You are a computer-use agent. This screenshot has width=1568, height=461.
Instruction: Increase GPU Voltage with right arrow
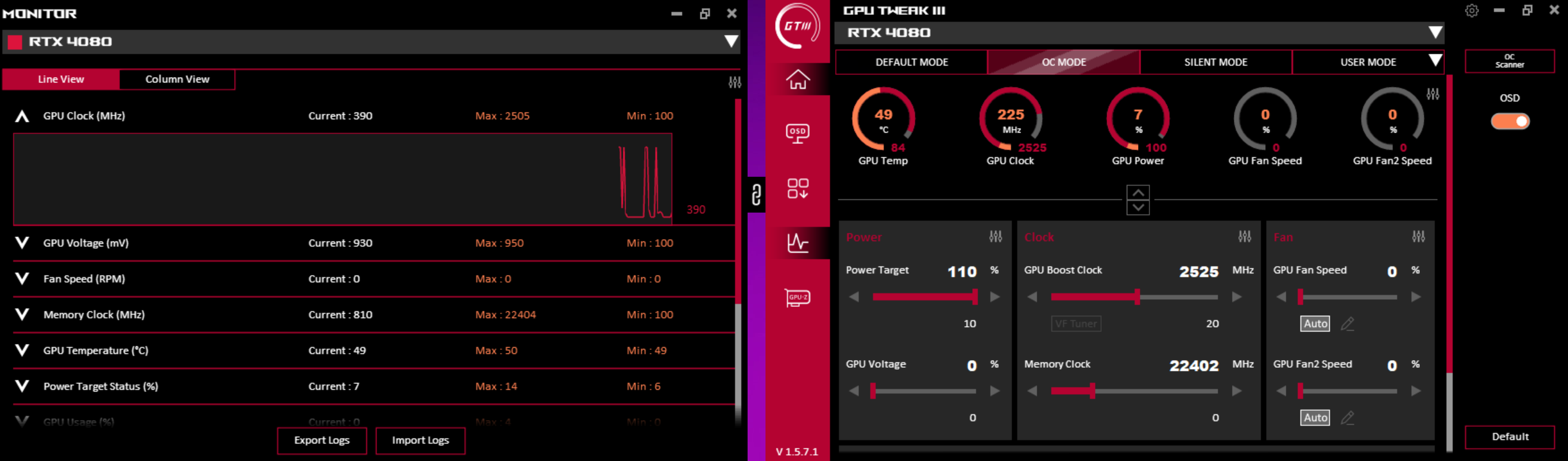pos(995,391)
